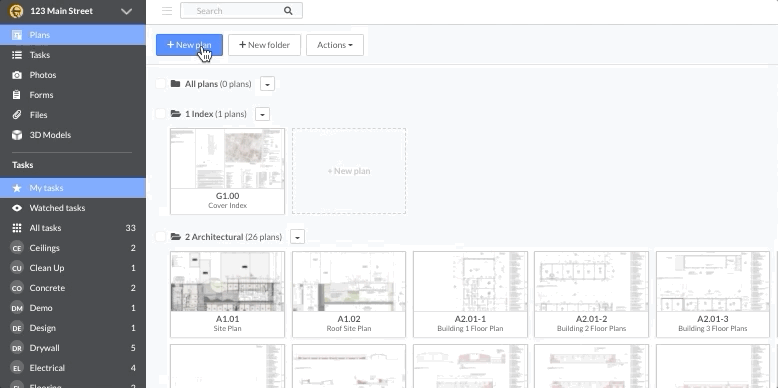Select the Drywall task category
The height and width of the screenshot is (388, 778).
click(x=73, y=348)
